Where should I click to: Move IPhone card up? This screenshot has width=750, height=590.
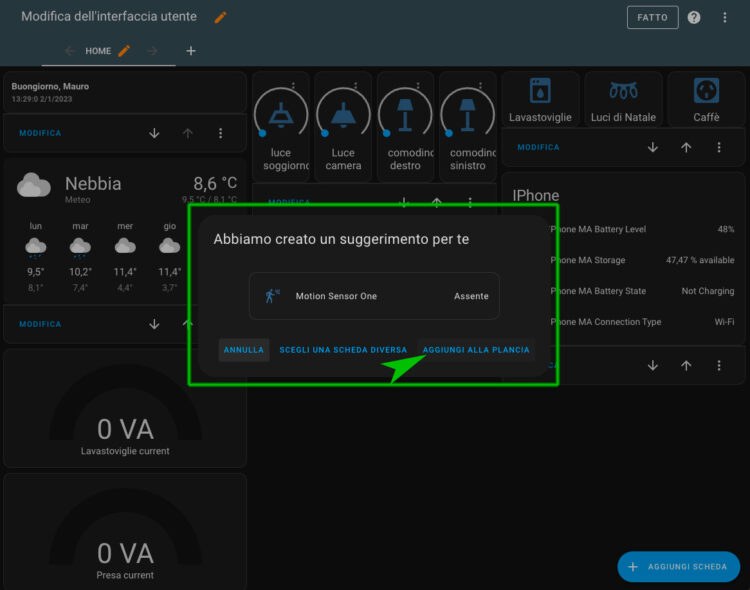pyautogui.click(x=686, y=366)
